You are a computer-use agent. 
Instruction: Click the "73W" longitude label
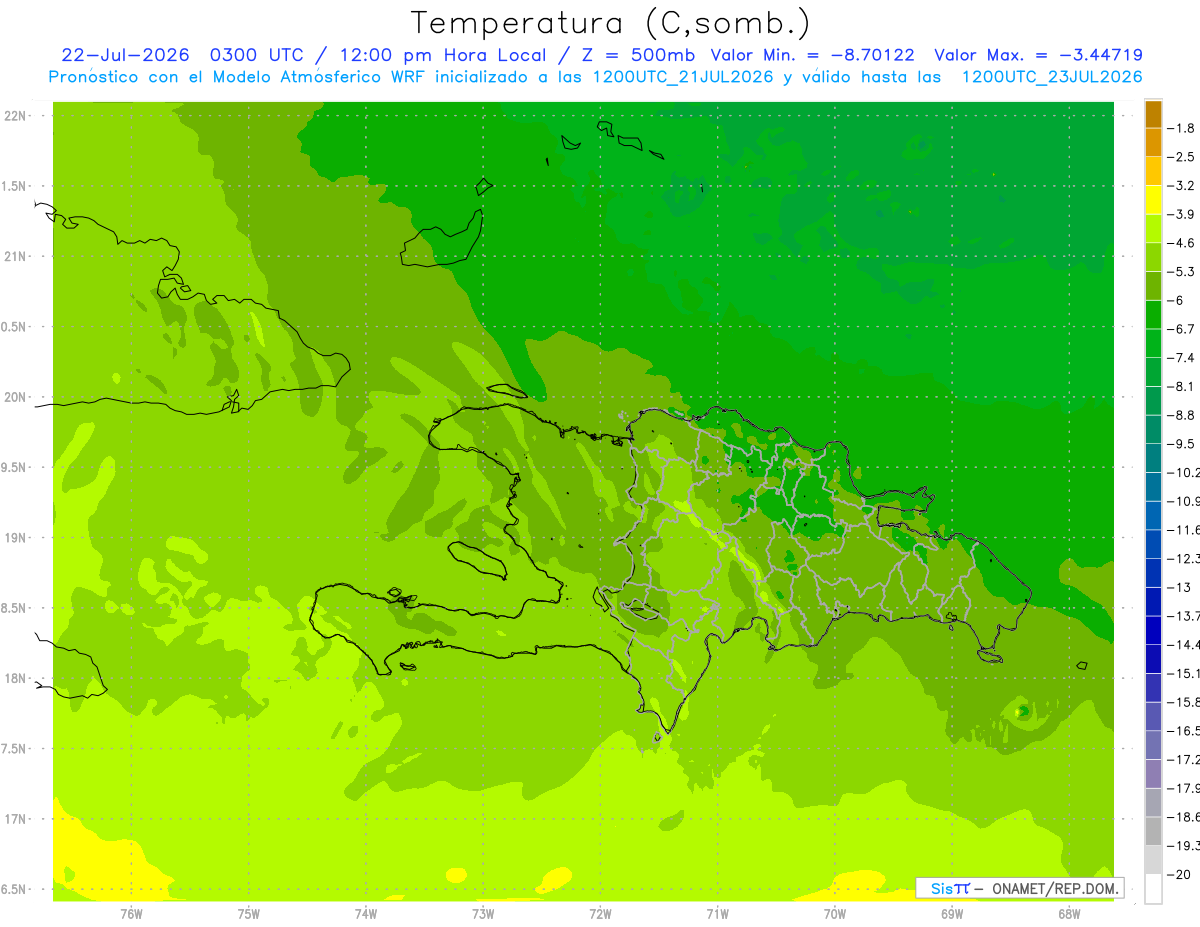[x=483, y=913]
